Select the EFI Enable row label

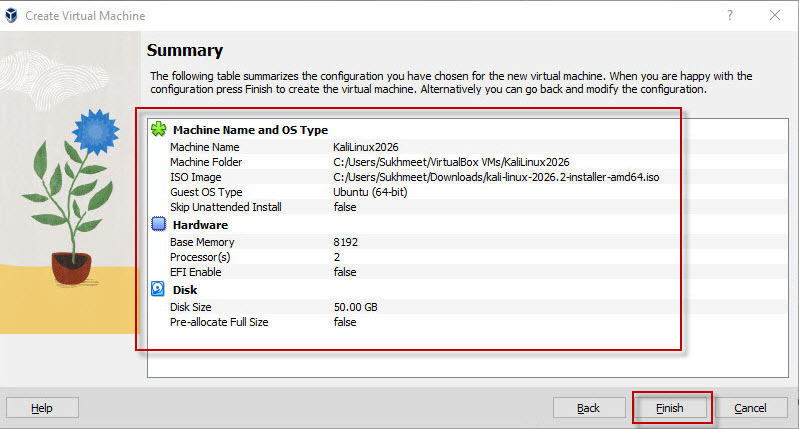pos(196,272)
